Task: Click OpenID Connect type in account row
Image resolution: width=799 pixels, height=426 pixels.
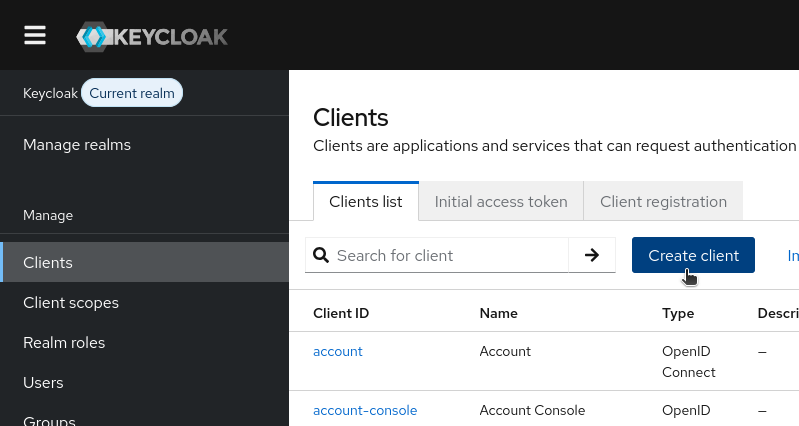Action: click(688, 362)
